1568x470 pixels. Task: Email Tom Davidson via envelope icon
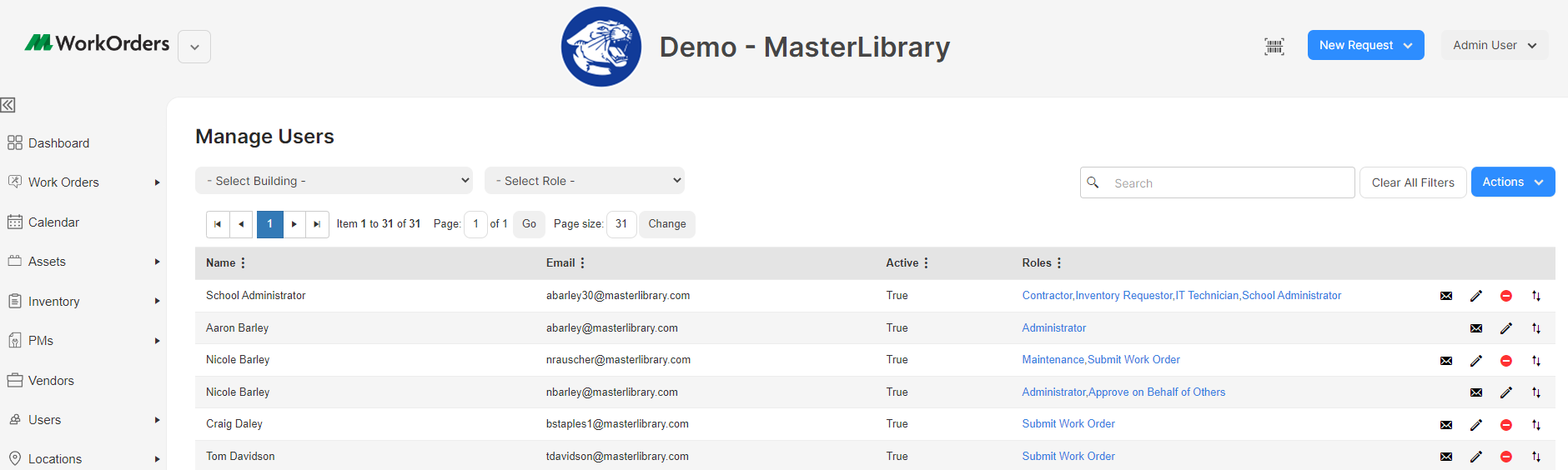(1446, 457)
